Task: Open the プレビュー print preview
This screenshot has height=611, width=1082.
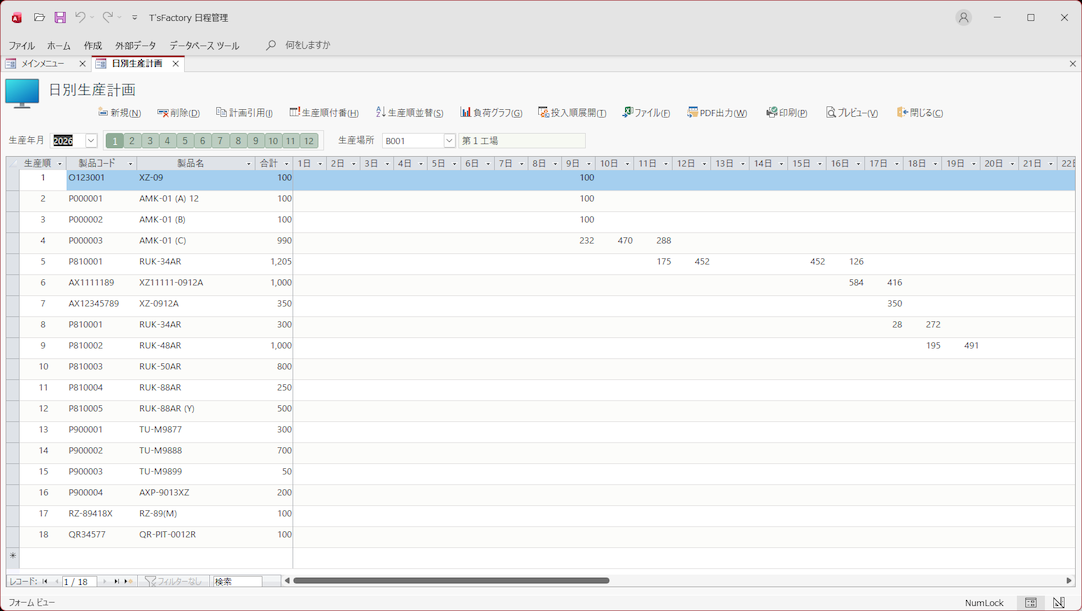Action: [852, 113]
